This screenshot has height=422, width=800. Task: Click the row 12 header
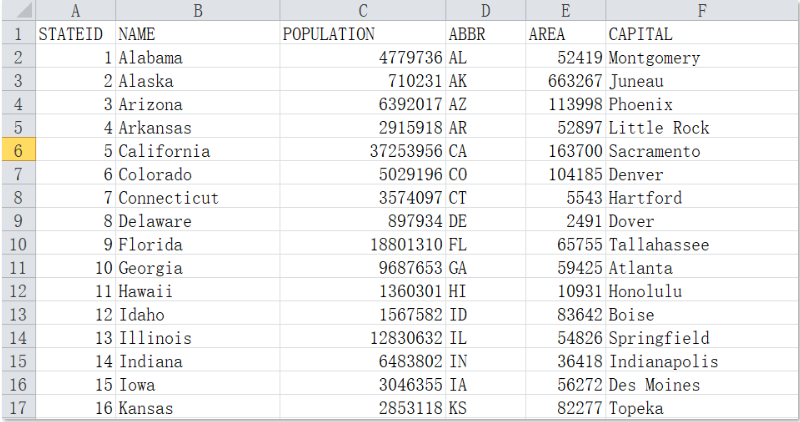pyautogui.click(x=18, y=291)
